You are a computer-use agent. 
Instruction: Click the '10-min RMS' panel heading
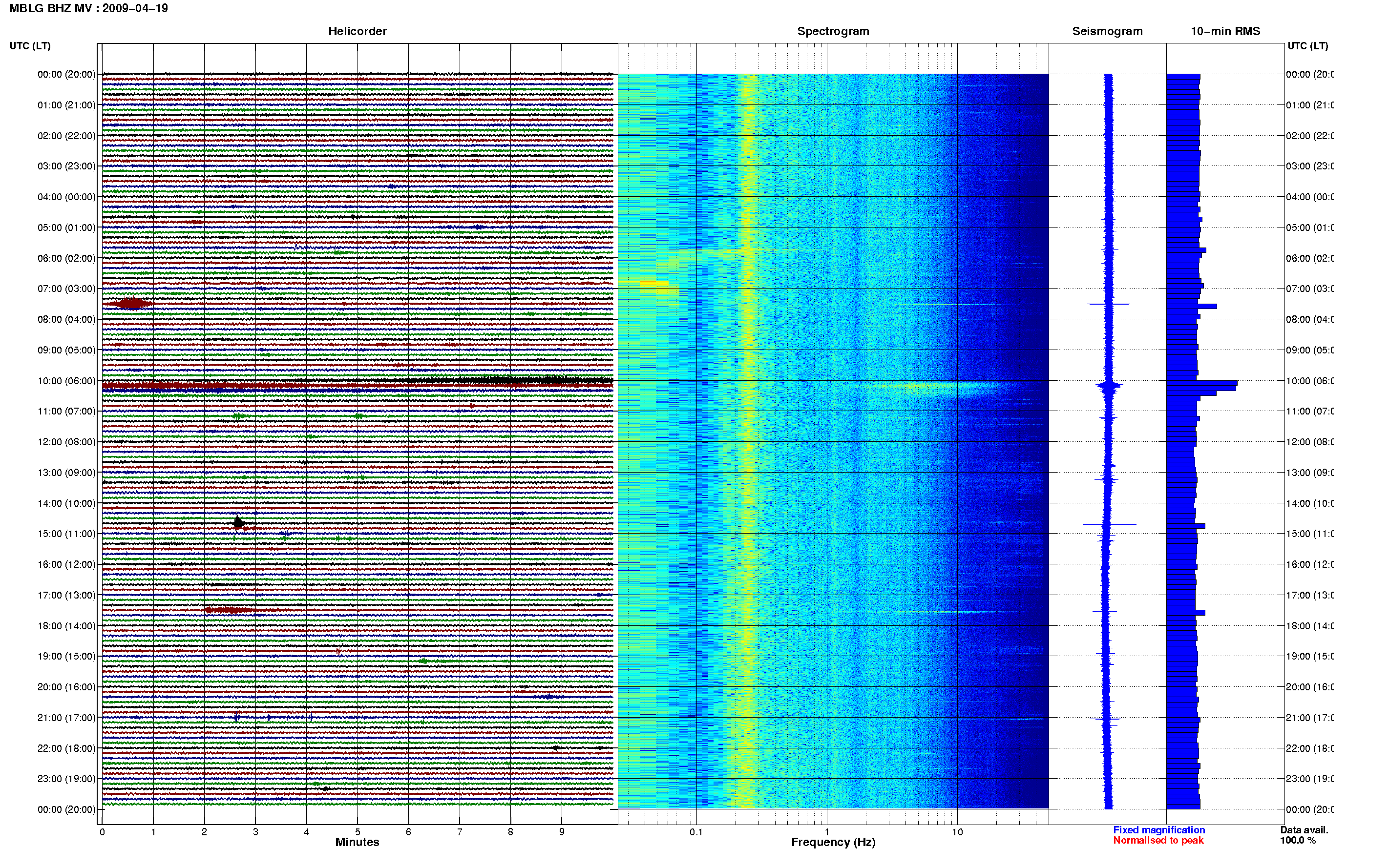click(1225, 31)
